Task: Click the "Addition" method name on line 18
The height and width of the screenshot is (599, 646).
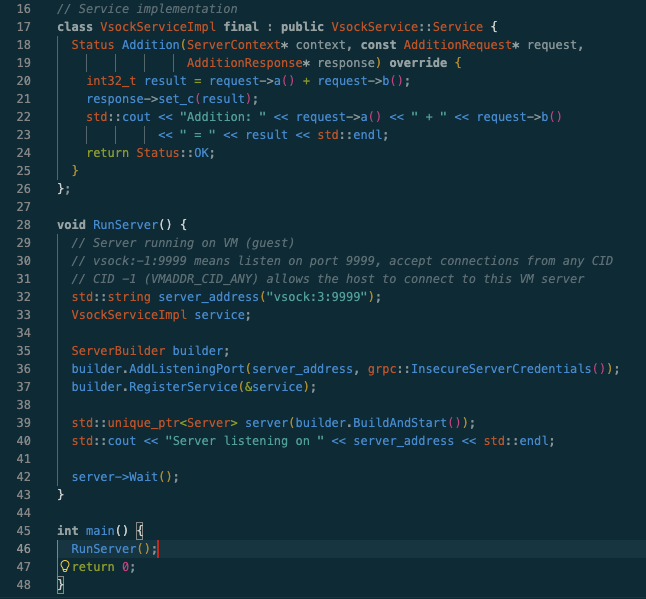Action: 151,45
